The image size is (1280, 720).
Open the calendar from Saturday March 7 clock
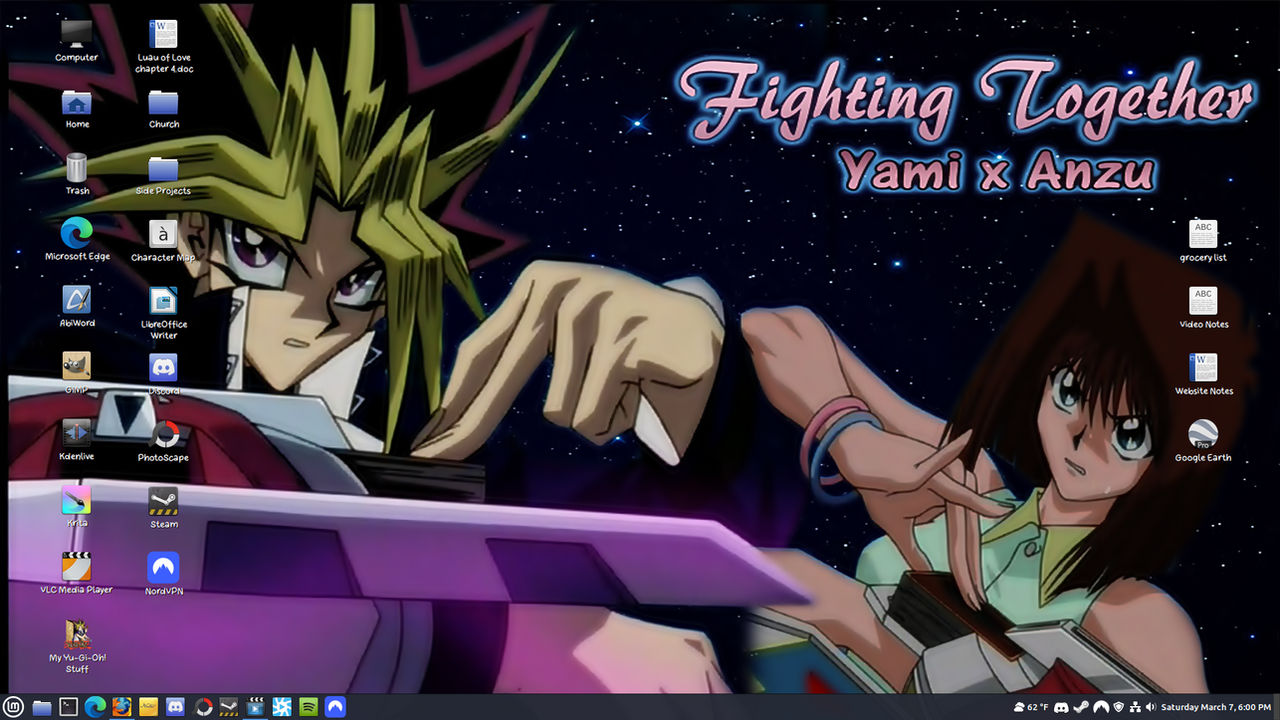(x=1216, y=707)
